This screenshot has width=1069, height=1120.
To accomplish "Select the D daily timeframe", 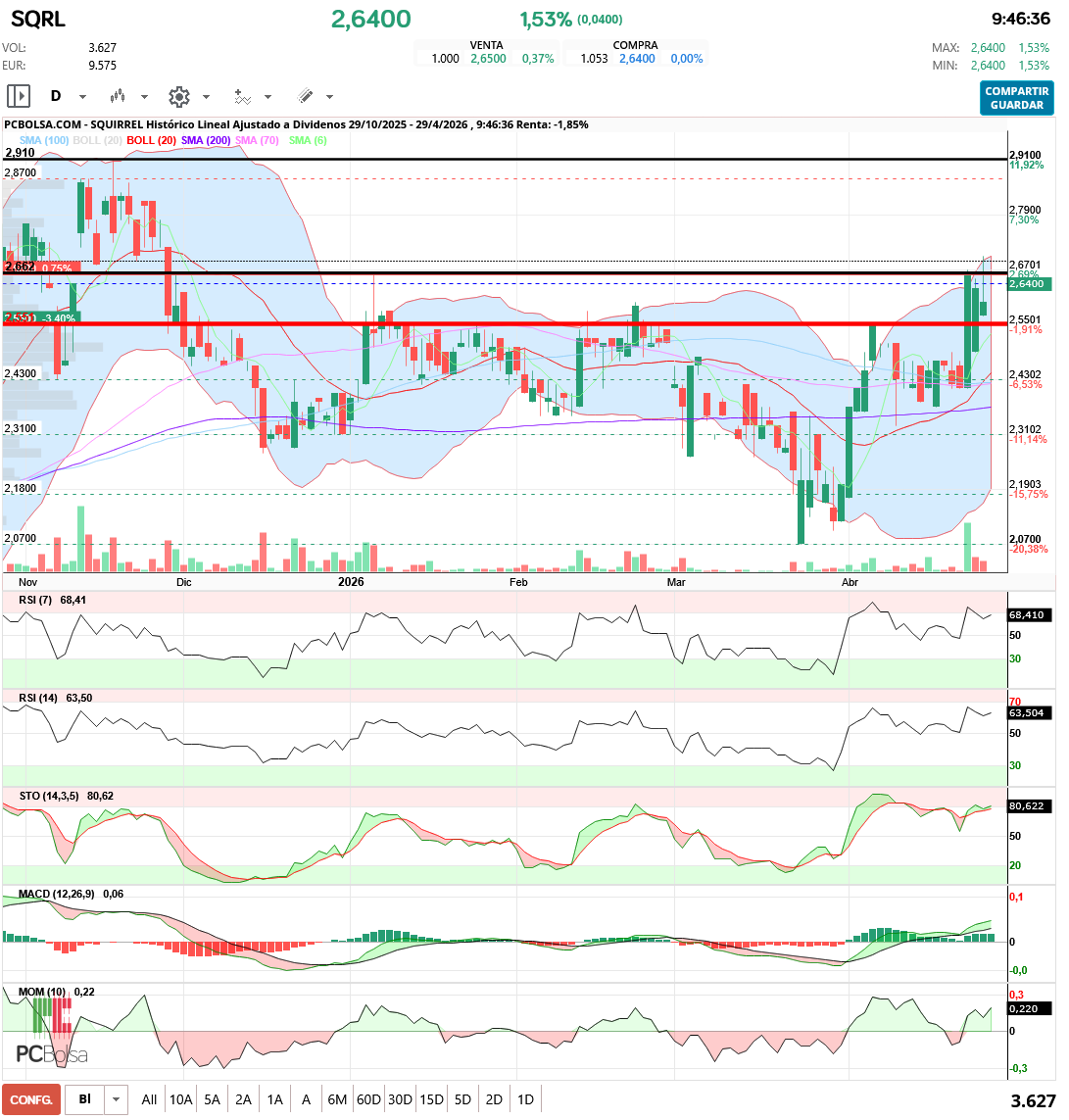I will click(56, 96).
